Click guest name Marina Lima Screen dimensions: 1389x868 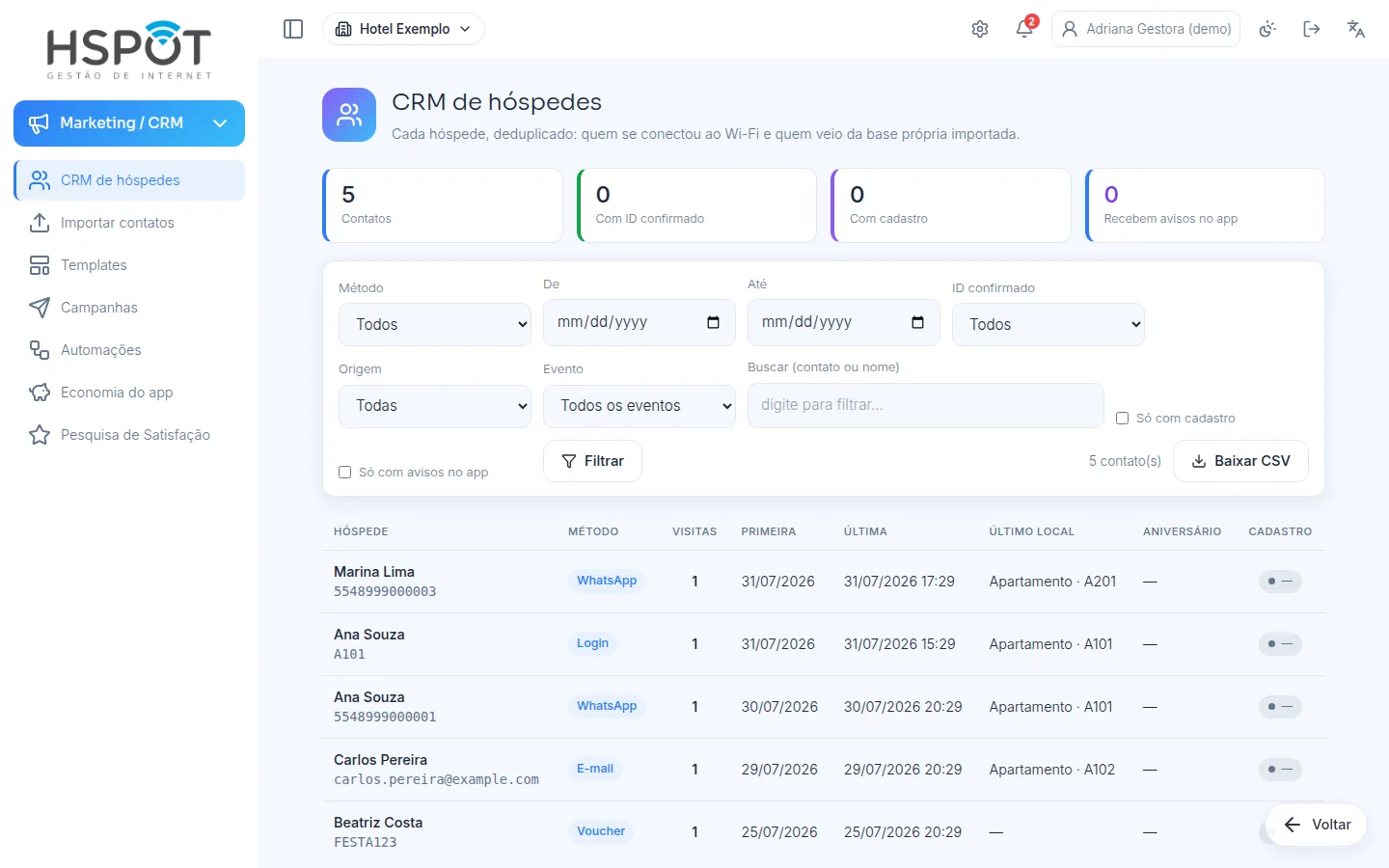pyautogui.click(x=374, y=572)
